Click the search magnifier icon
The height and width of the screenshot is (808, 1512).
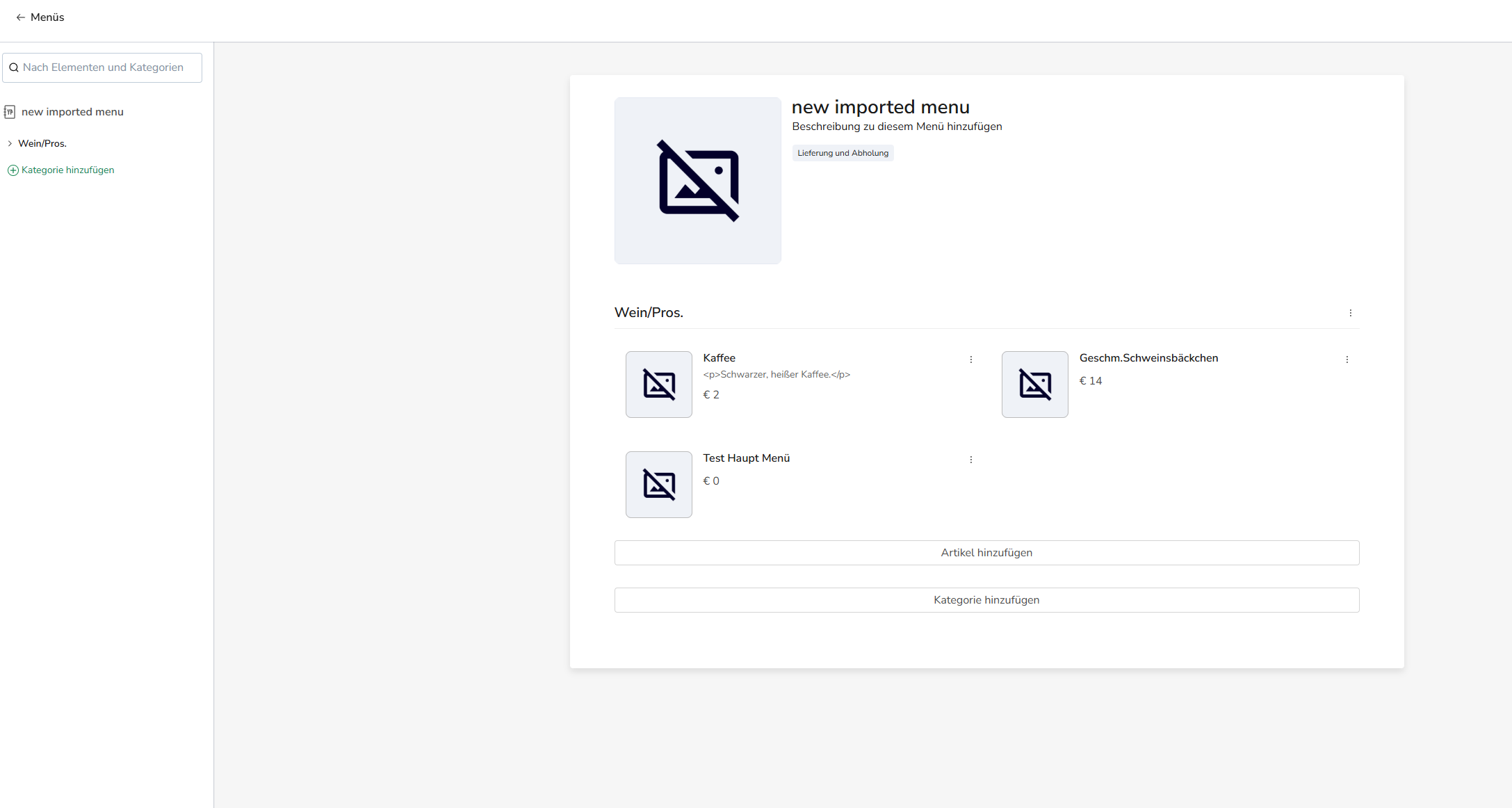click(x=14, y=67)
